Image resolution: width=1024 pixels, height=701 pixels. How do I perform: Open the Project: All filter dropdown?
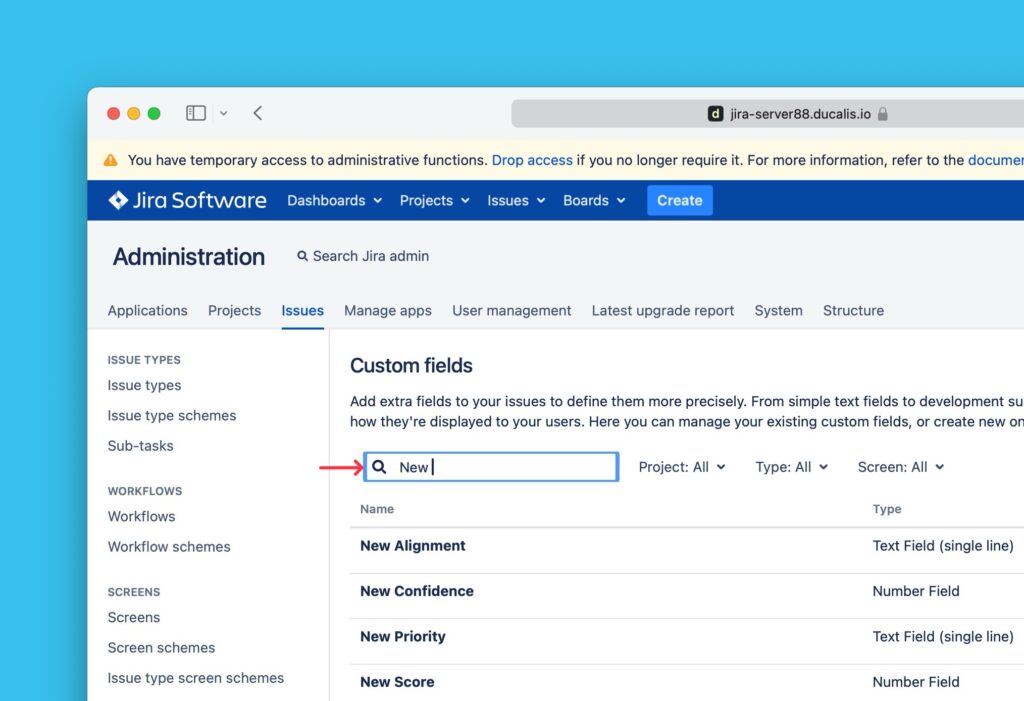pos(681,467)
